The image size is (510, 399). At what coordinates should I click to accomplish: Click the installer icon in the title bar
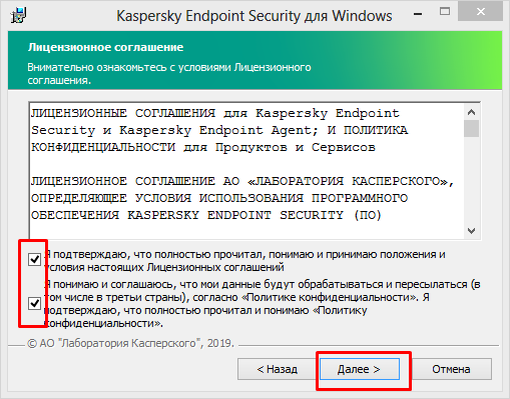pyautogui.click(x=18, y=15)
